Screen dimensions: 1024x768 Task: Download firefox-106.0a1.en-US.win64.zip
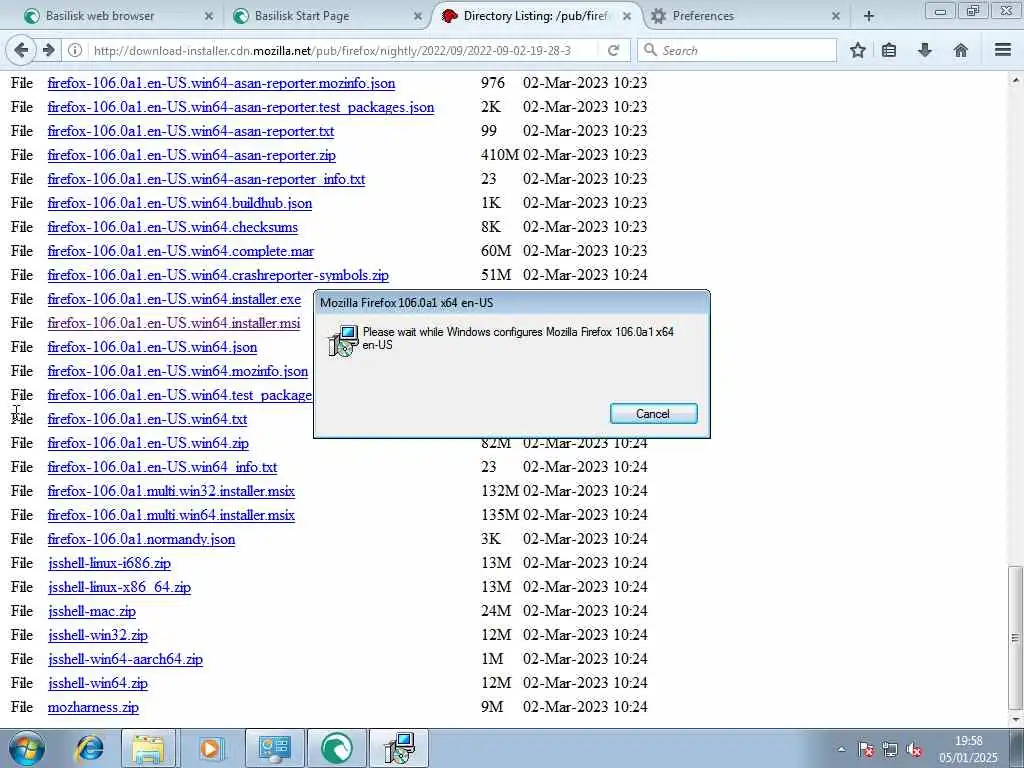point(148,443)
